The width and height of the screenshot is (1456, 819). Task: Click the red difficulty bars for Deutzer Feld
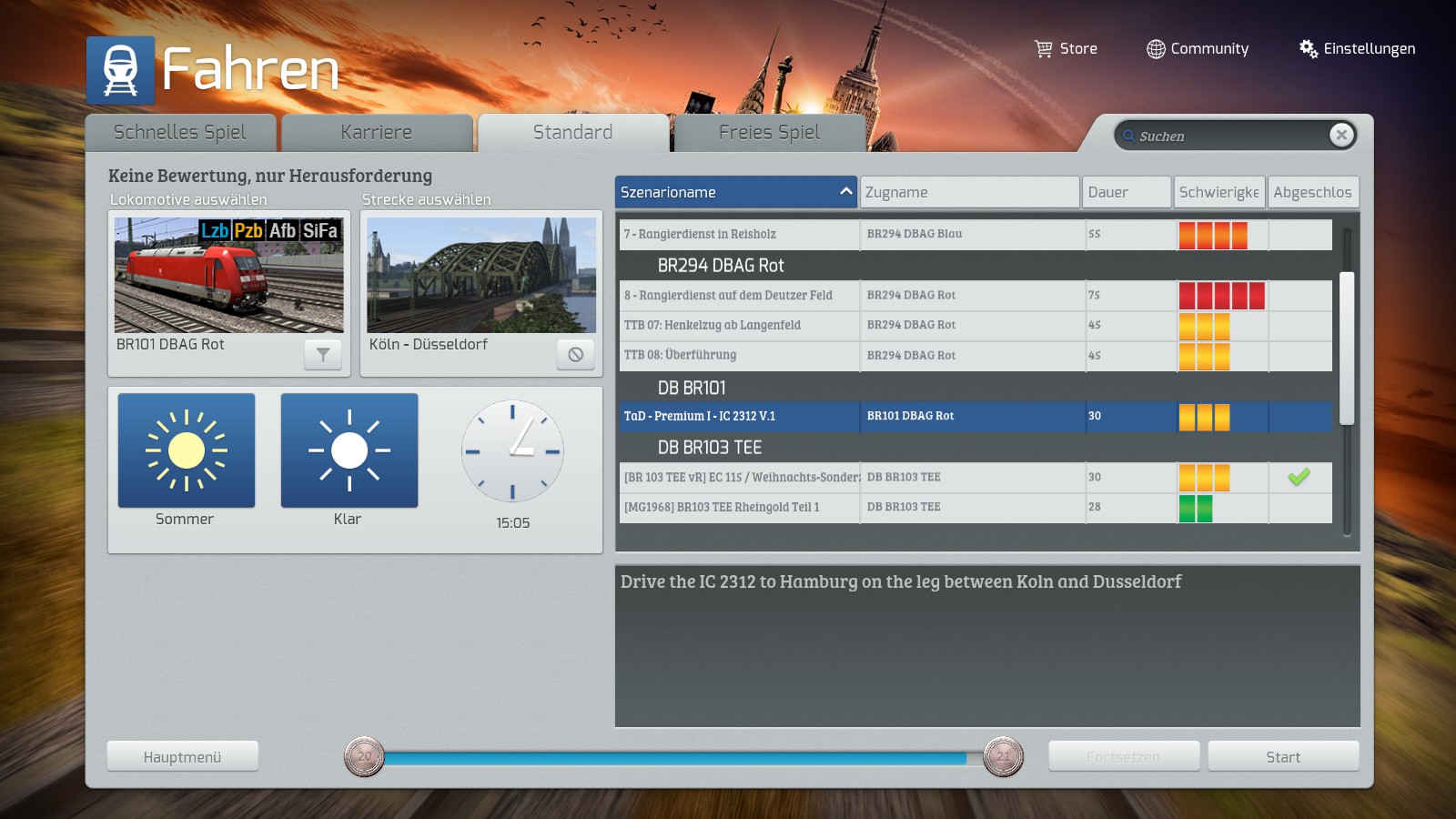coord(1222,296)
